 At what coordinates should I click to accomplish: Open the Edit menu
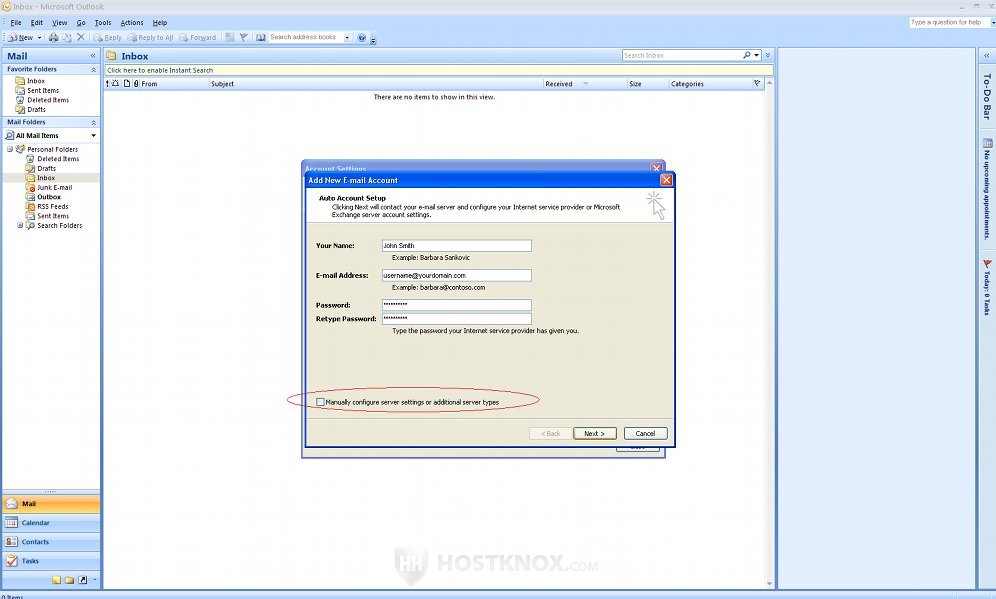[37, 22]
